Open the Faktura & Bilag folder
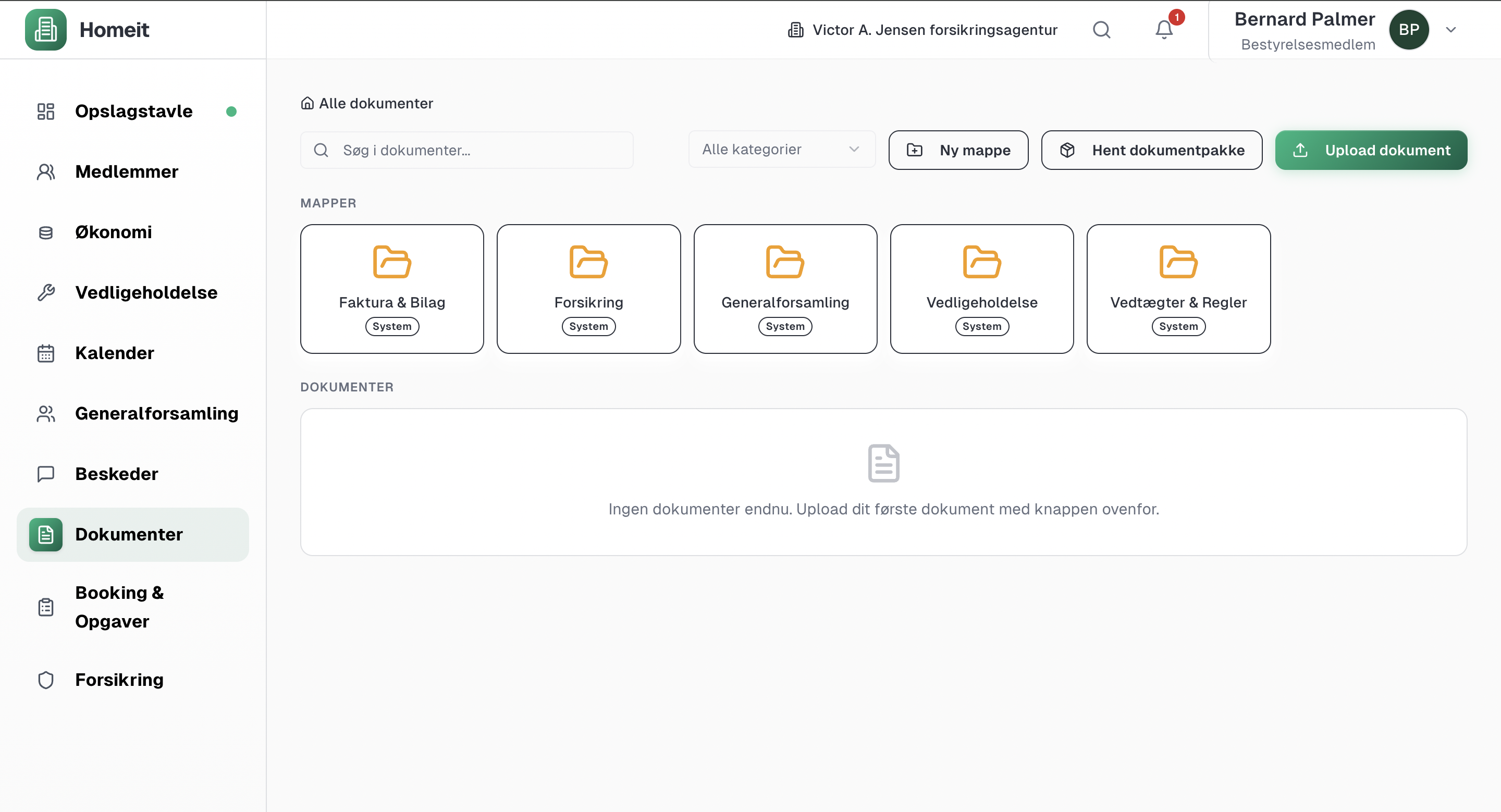Viewport: 1501px width, 812px height. [x=391, y=289]
